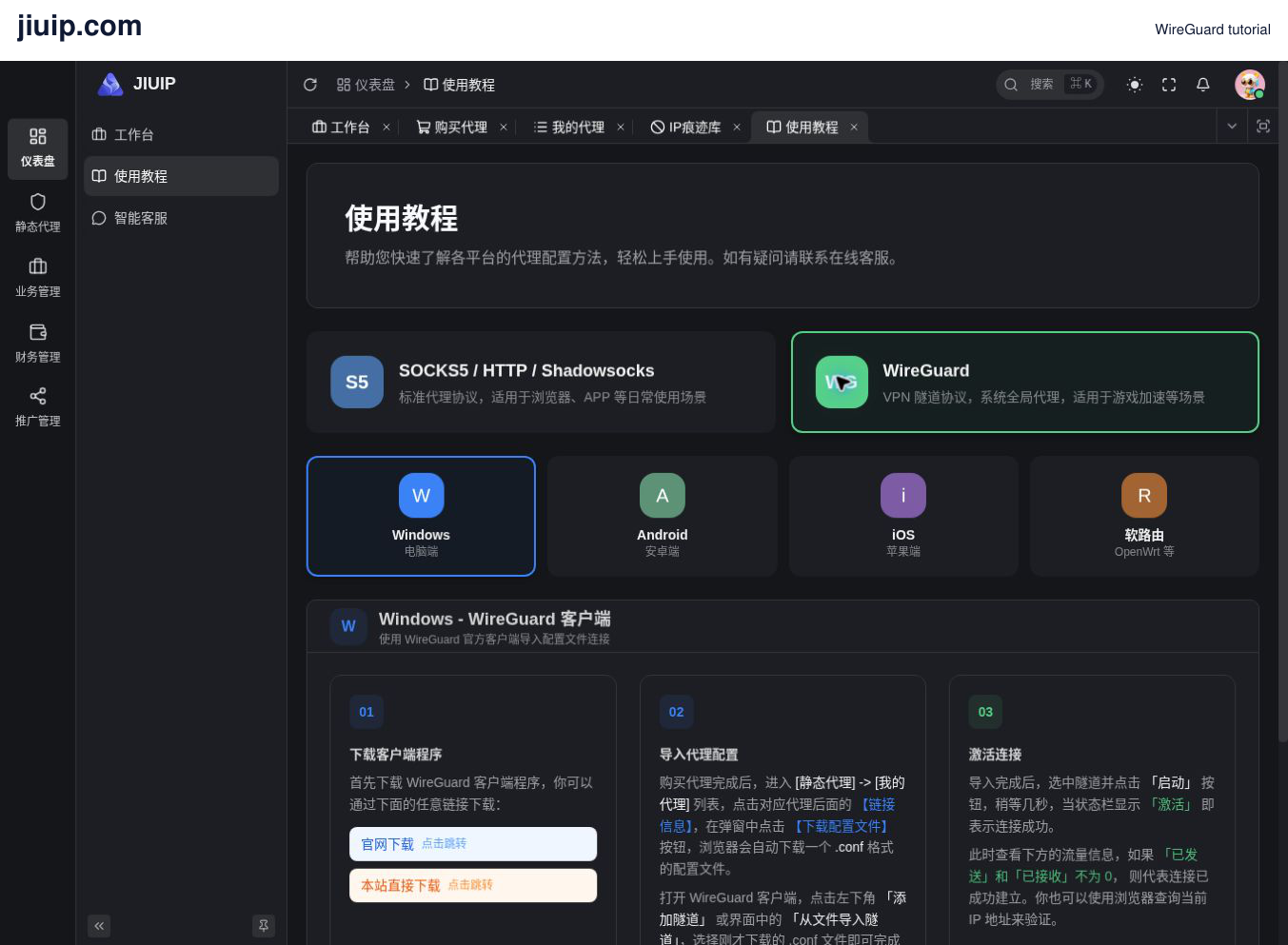The height and width of the screenshot is (945, 1288).
Task: Close the 我的代理 tab
Action: 621,128
